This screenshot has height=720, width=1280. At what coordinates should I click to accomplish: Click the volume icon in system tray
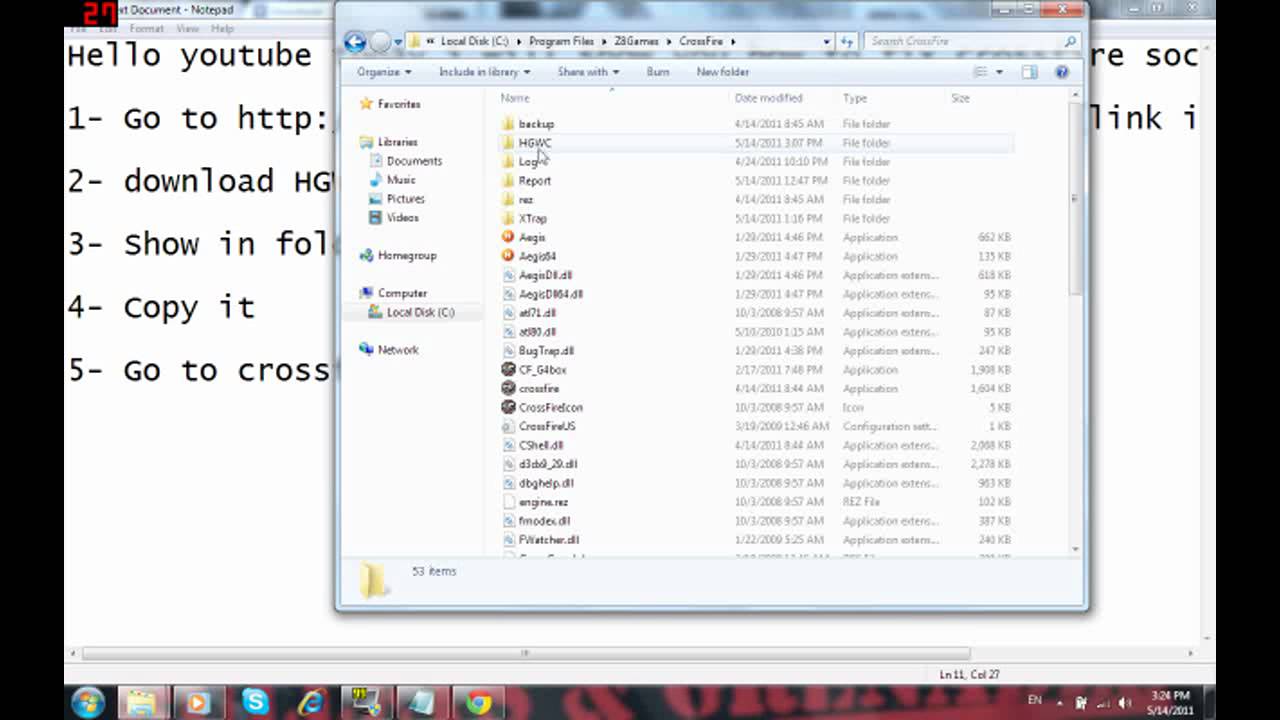[x=1127, y=703]
